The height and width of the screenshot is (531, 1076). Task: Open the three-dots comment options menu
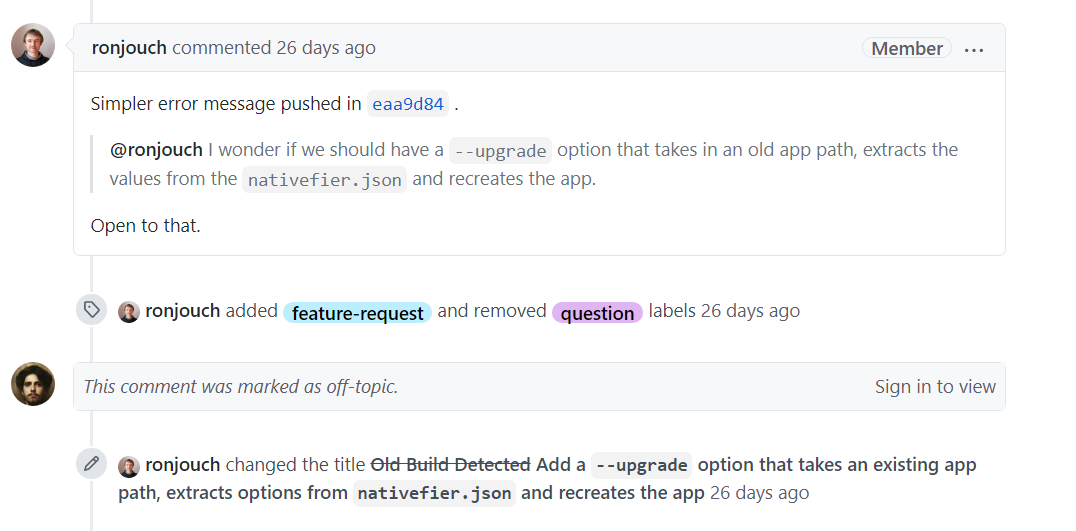(974, 49)
